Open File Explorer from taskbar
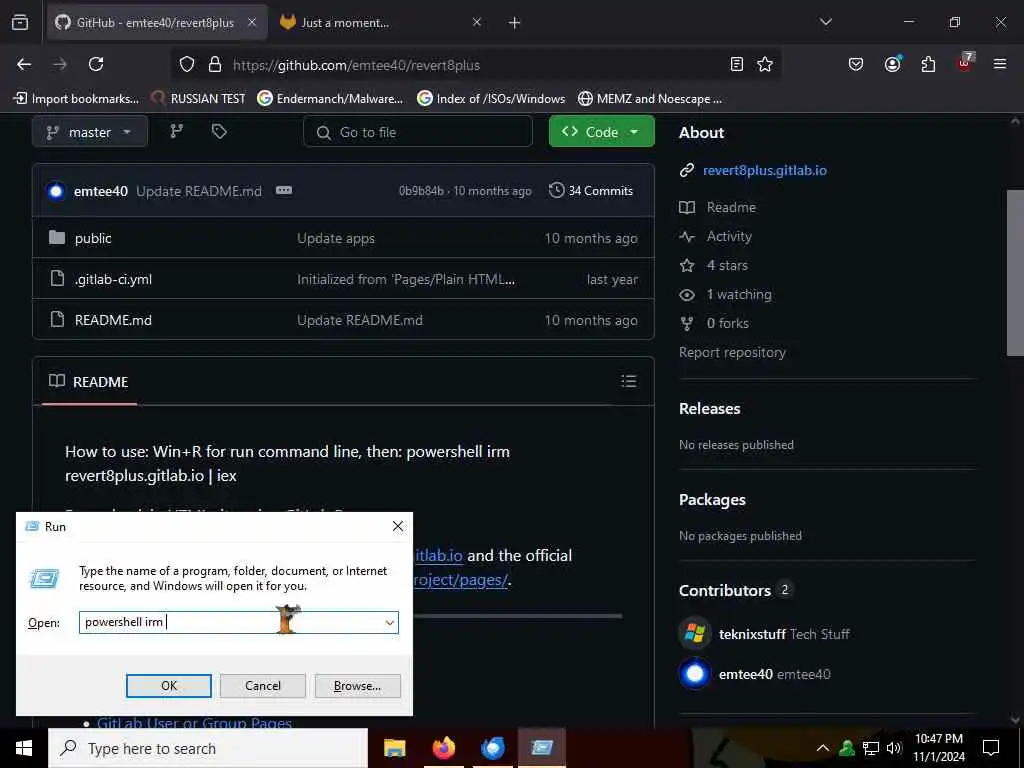 (x=394, y=748)
